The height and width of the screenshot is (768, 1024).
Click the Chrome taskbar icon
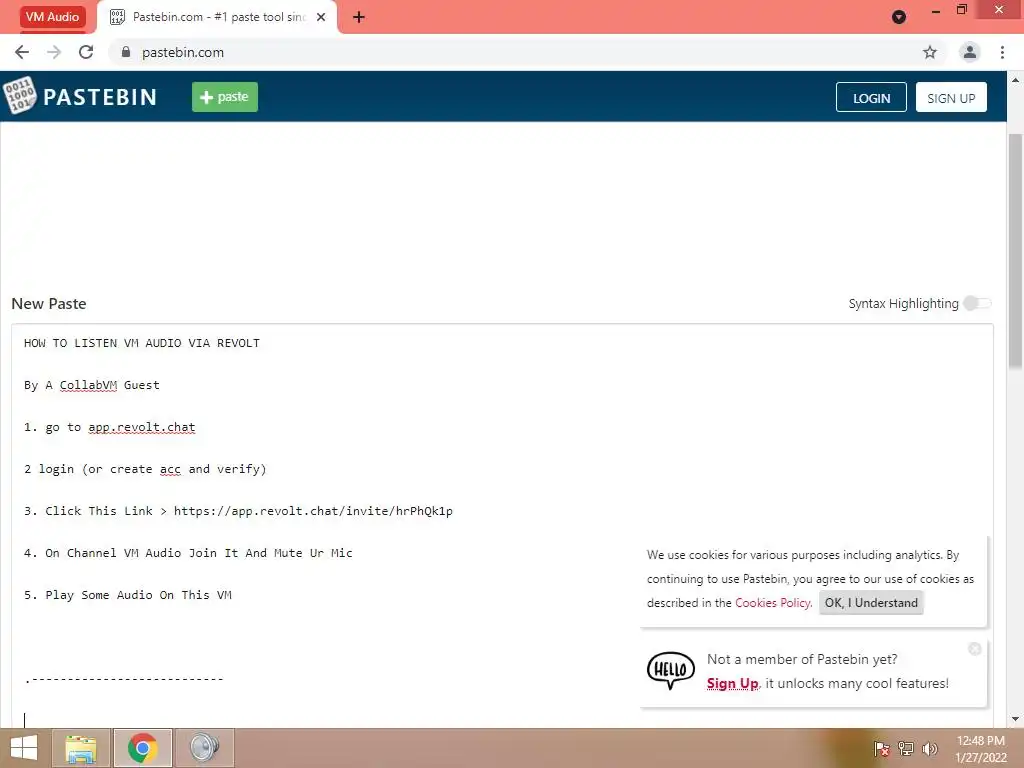[x=142, y=748]
